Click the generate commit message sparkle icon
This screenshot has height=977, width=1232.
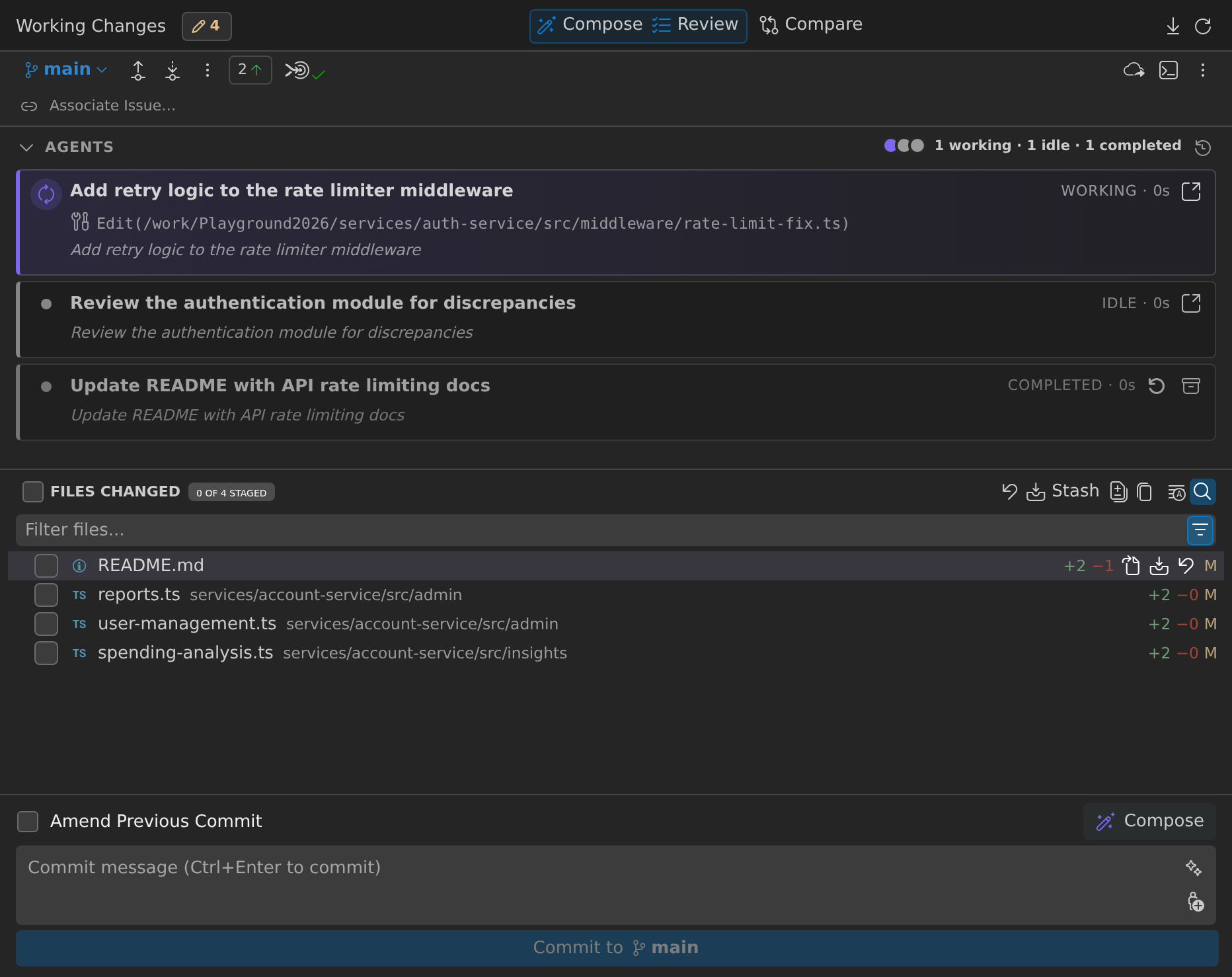tap(1194, 868)
